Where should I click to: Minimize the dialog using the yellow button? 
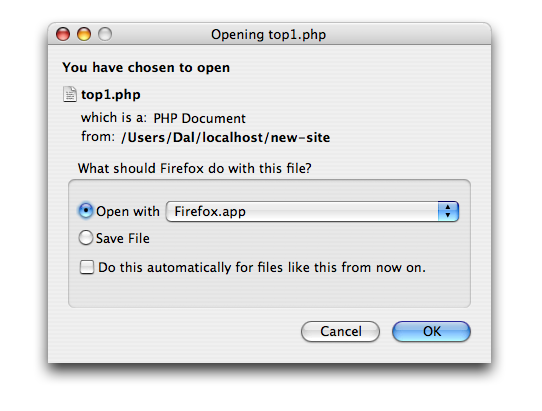click(x=84, y=34)
